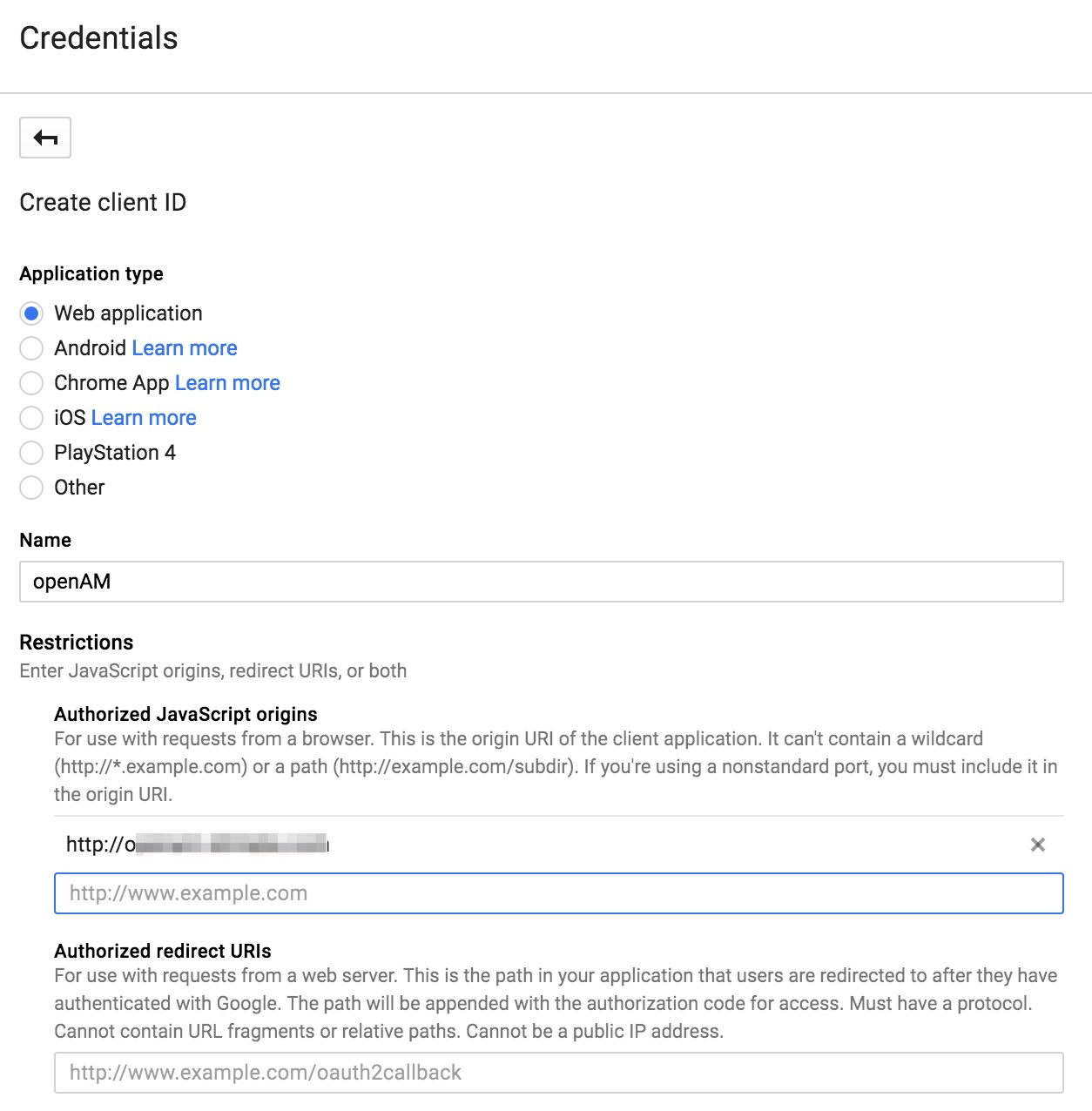Select Chrome App application type

[31, 383]
